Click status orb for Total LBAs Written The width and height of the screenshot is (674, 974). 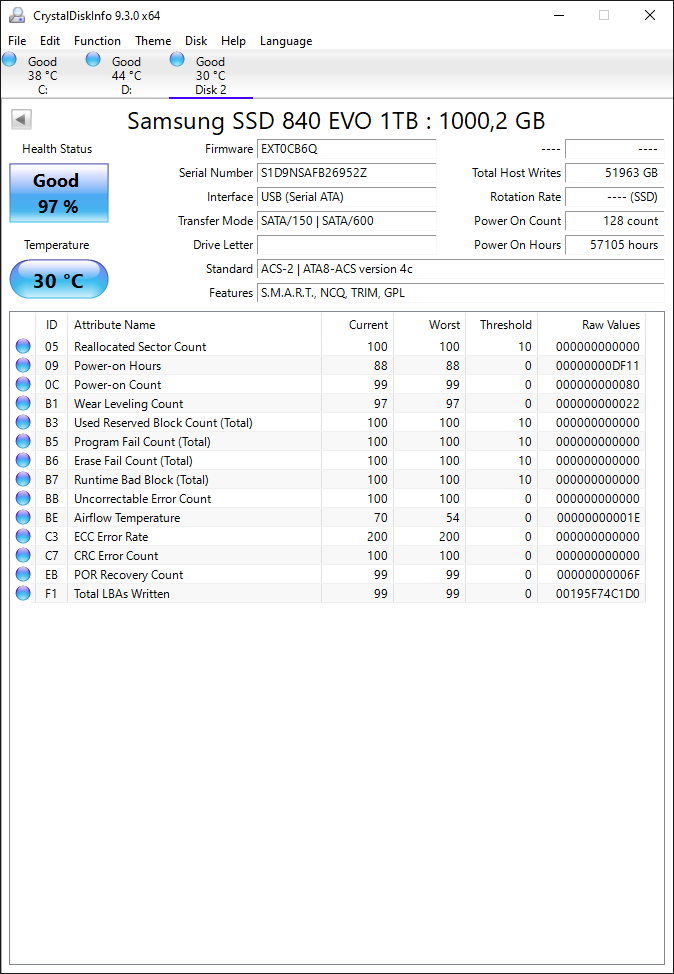point(23,593)
